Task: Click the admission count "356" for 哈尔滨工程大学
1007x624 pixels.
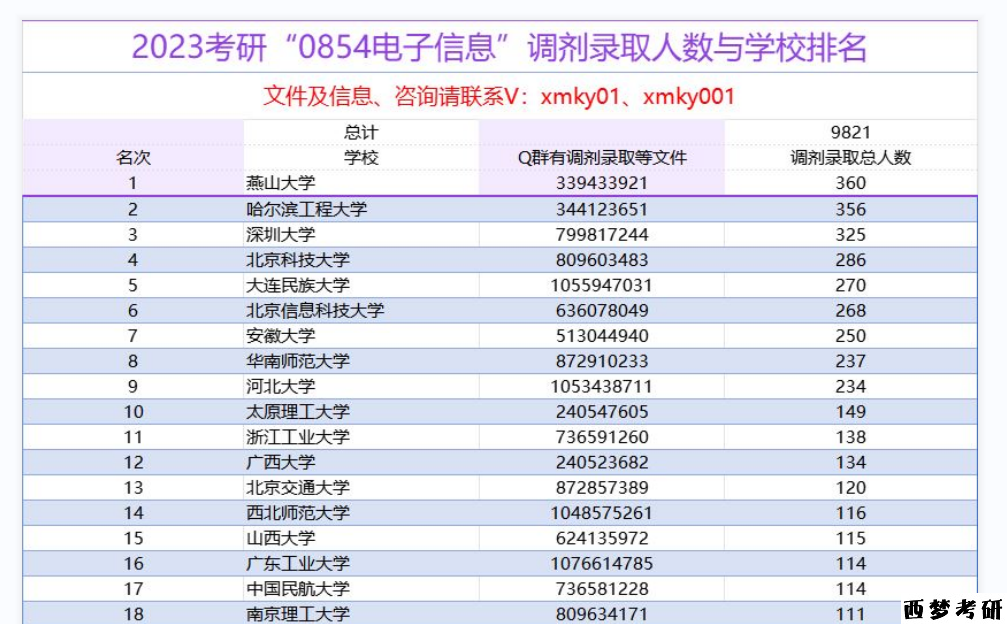Action: [x=850, y=209]
